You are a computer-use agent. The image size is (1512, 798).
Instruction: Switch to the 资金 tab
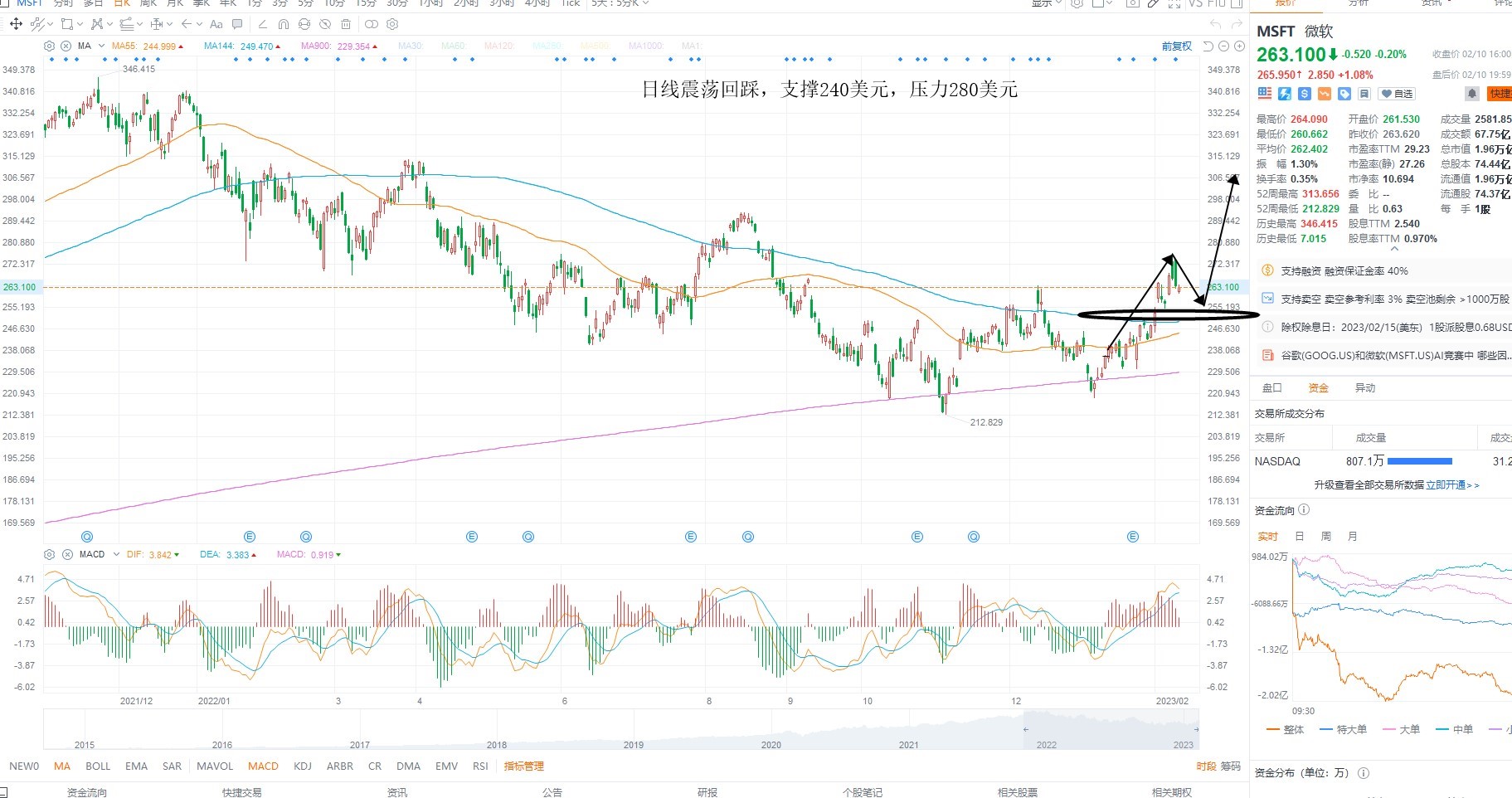(1319, 387)
